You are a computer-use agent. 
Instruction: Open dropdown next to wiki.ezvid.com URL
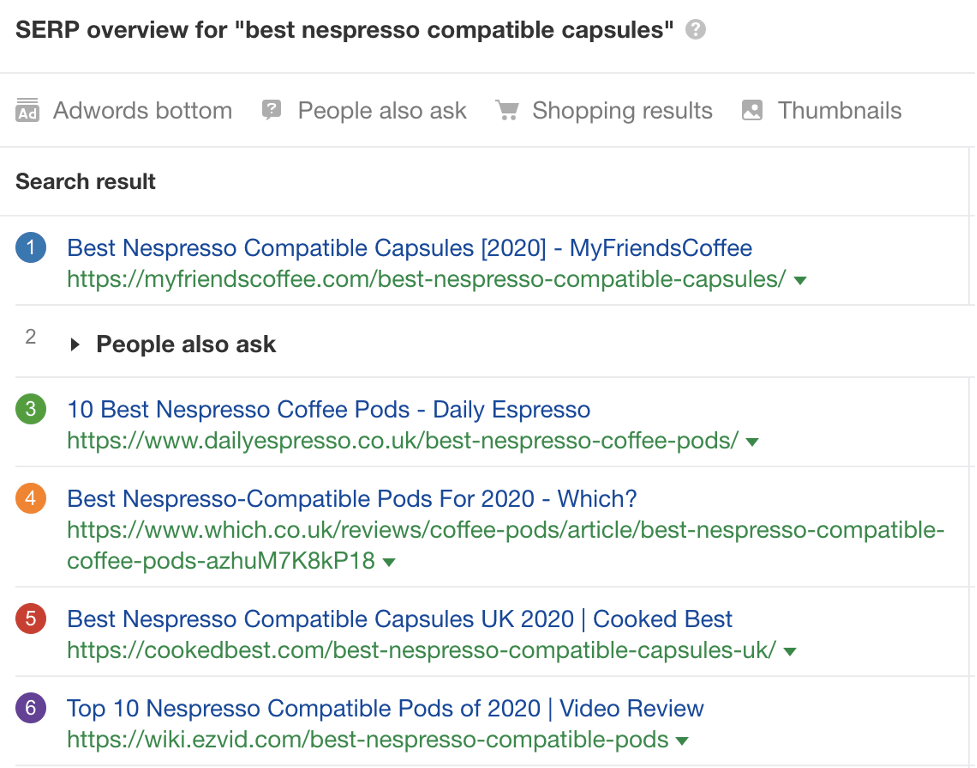coord(682,742)
